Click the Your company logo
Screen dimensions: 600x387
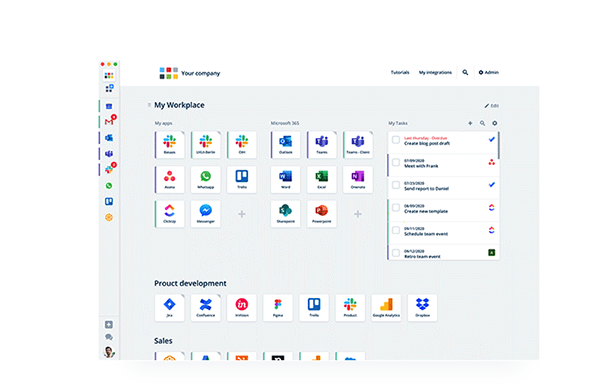[x=189, y=73]
